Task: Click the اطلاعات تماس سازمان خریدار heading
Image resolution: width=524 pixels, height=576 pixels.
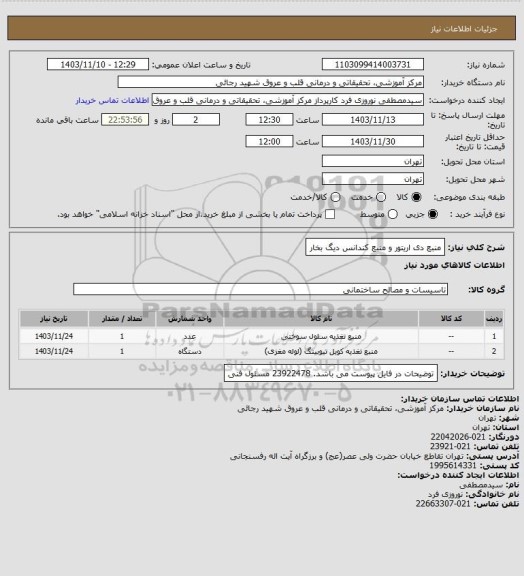Action: pos(460,399)
